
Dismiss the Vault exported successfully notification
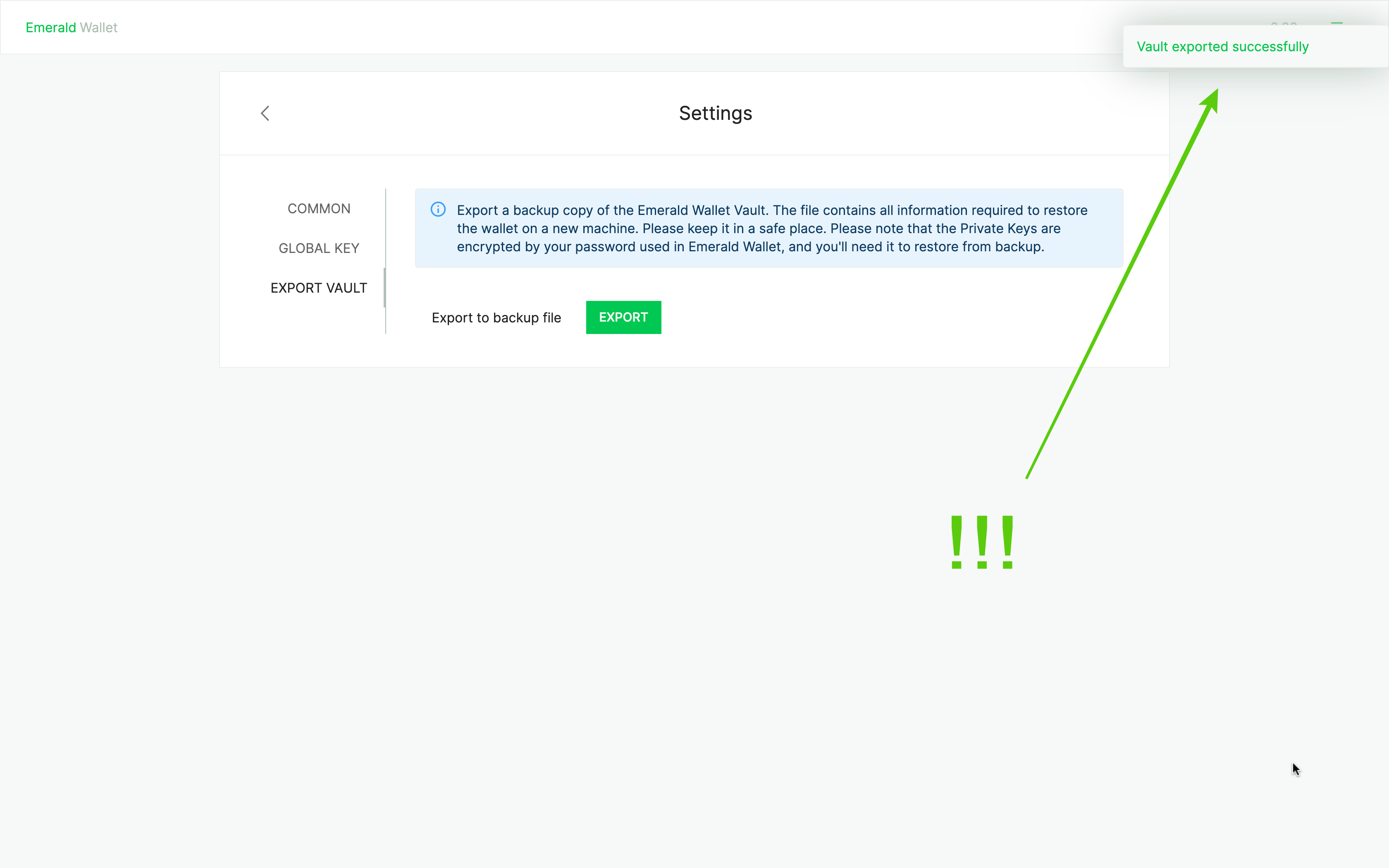click(1222, 46)
